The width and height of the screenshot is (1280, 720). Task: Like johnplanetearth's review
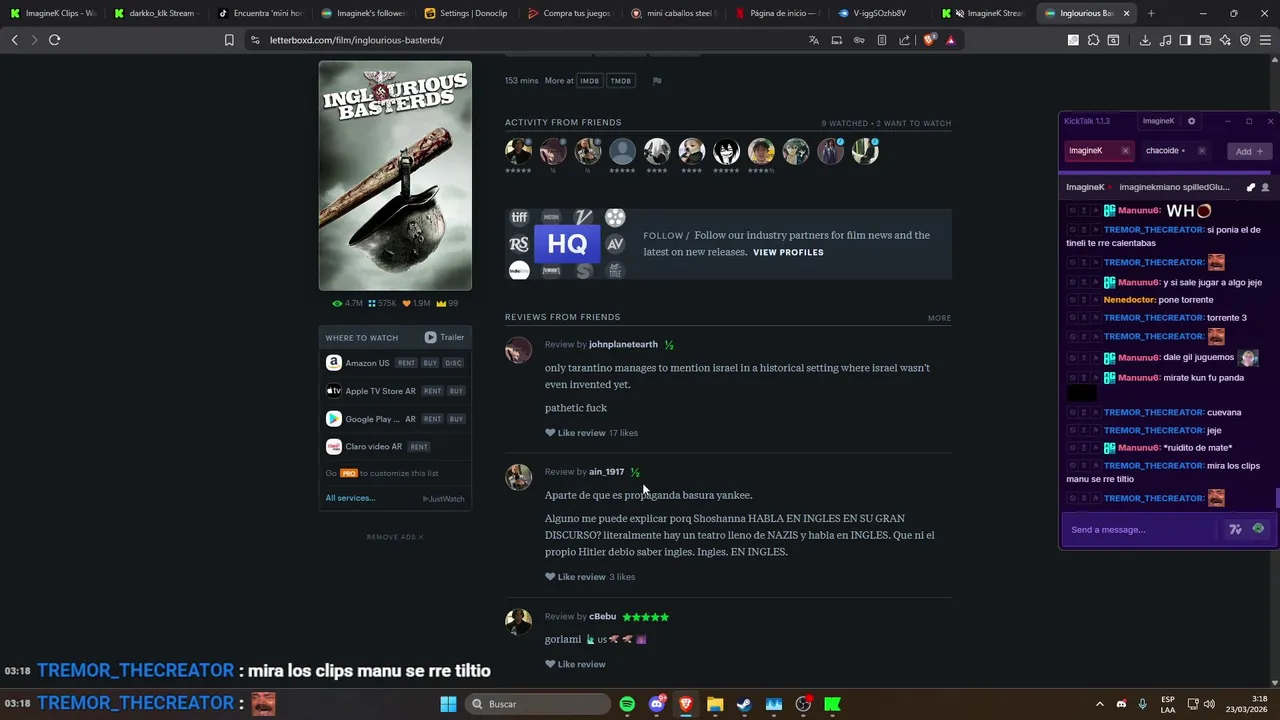click(575, 433)
